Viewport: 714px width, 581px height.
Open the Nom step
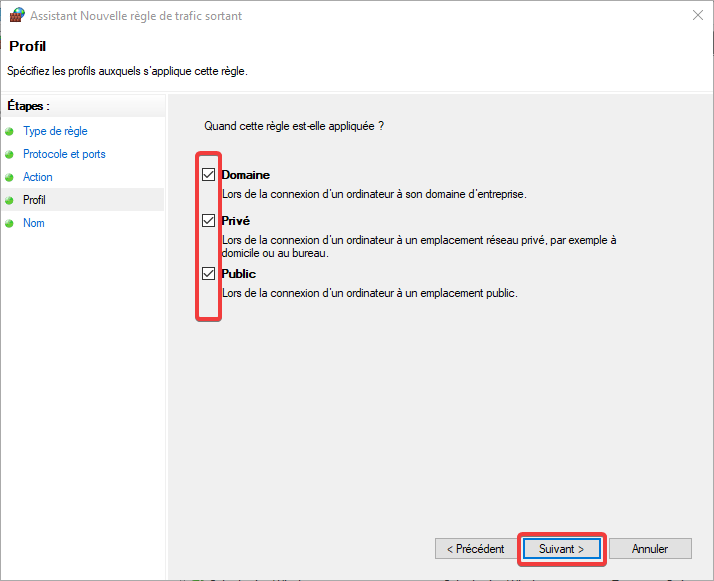coord(34,223)
